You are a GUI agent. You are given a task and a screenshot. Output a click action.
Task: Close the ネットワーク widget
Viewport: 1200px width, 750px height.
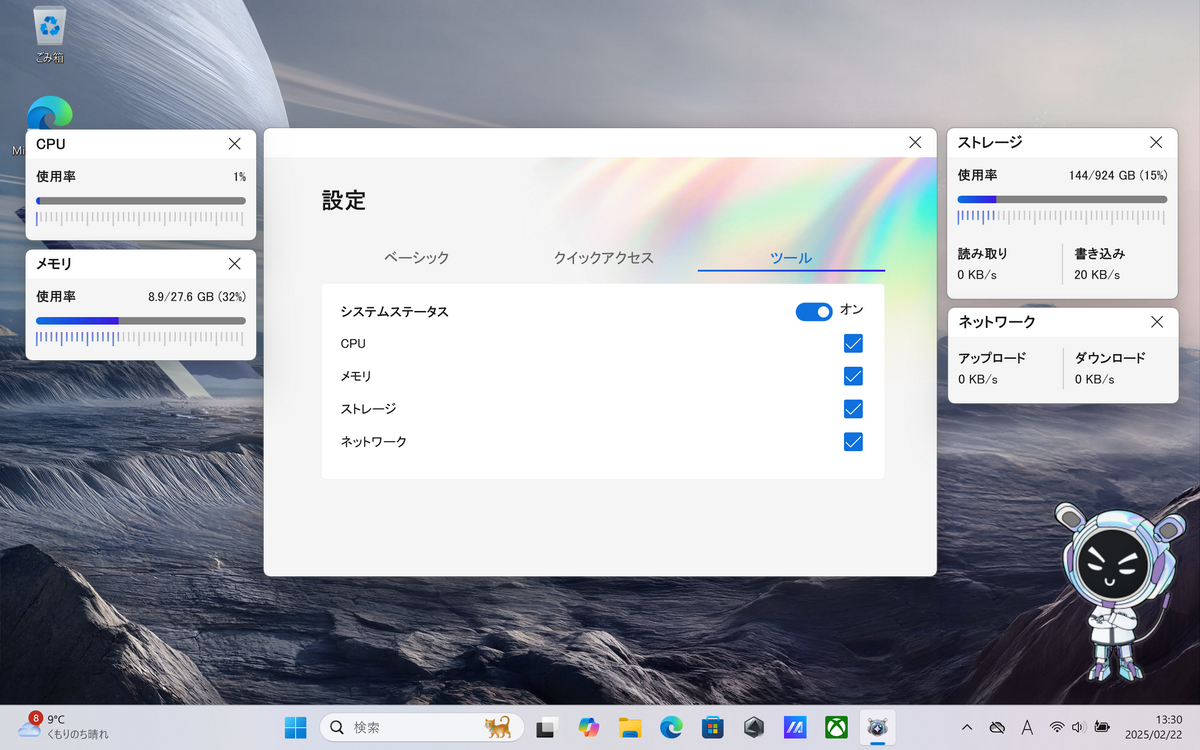click(1156, 322)
